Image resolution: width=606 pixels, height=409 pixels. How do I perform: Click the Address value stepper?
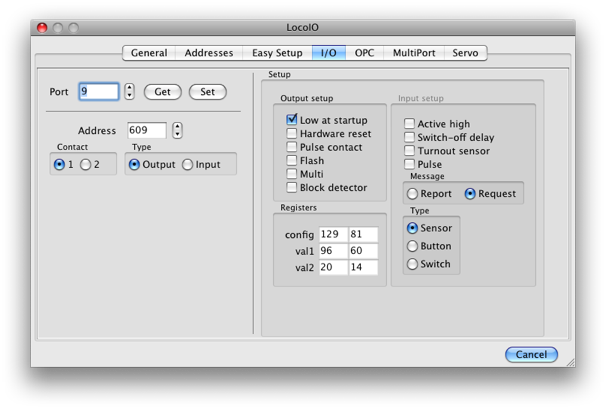click(x=177, y=131)
